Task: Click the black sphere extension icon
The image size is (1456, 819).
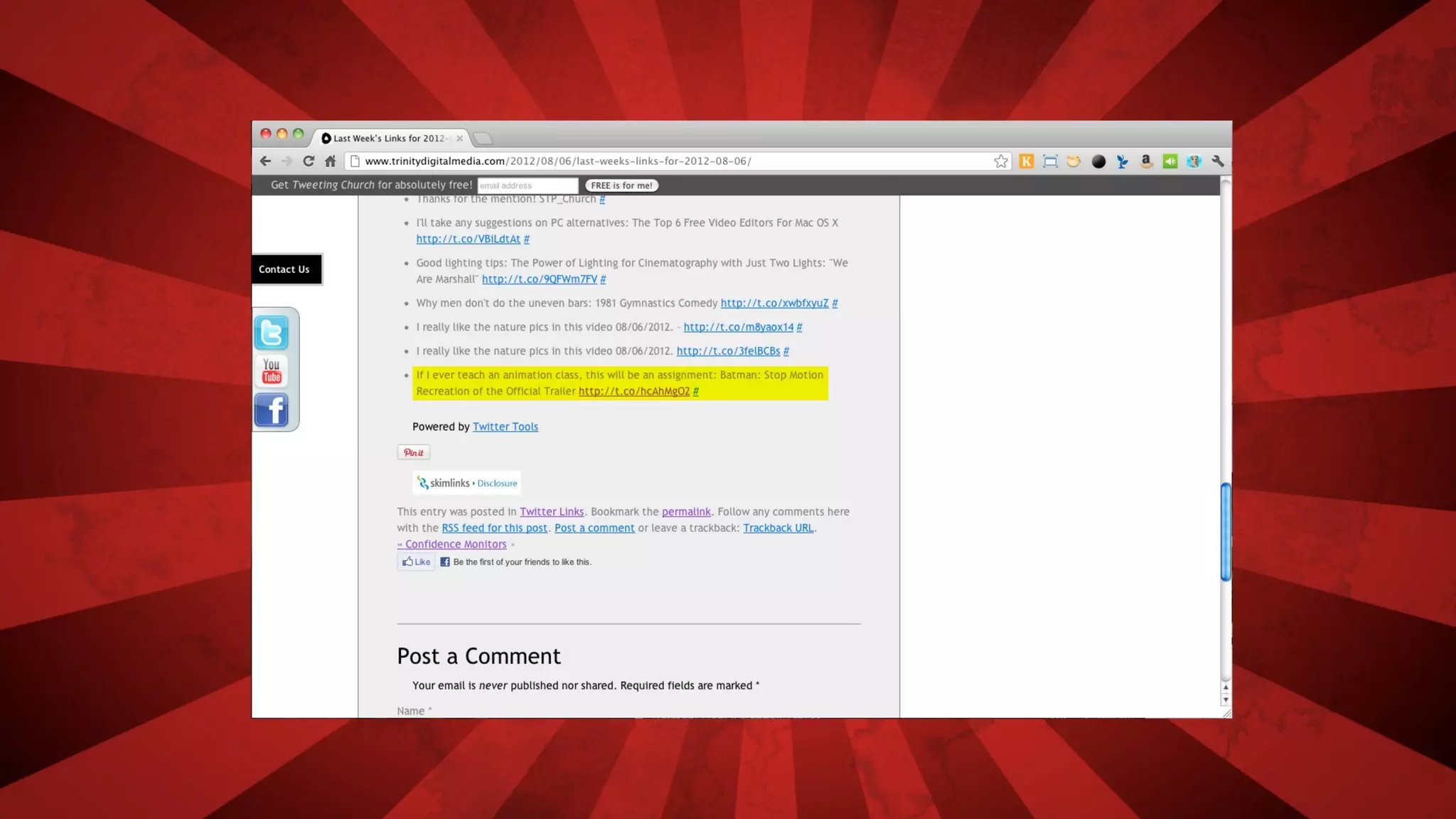Action: click(1098, 161)
